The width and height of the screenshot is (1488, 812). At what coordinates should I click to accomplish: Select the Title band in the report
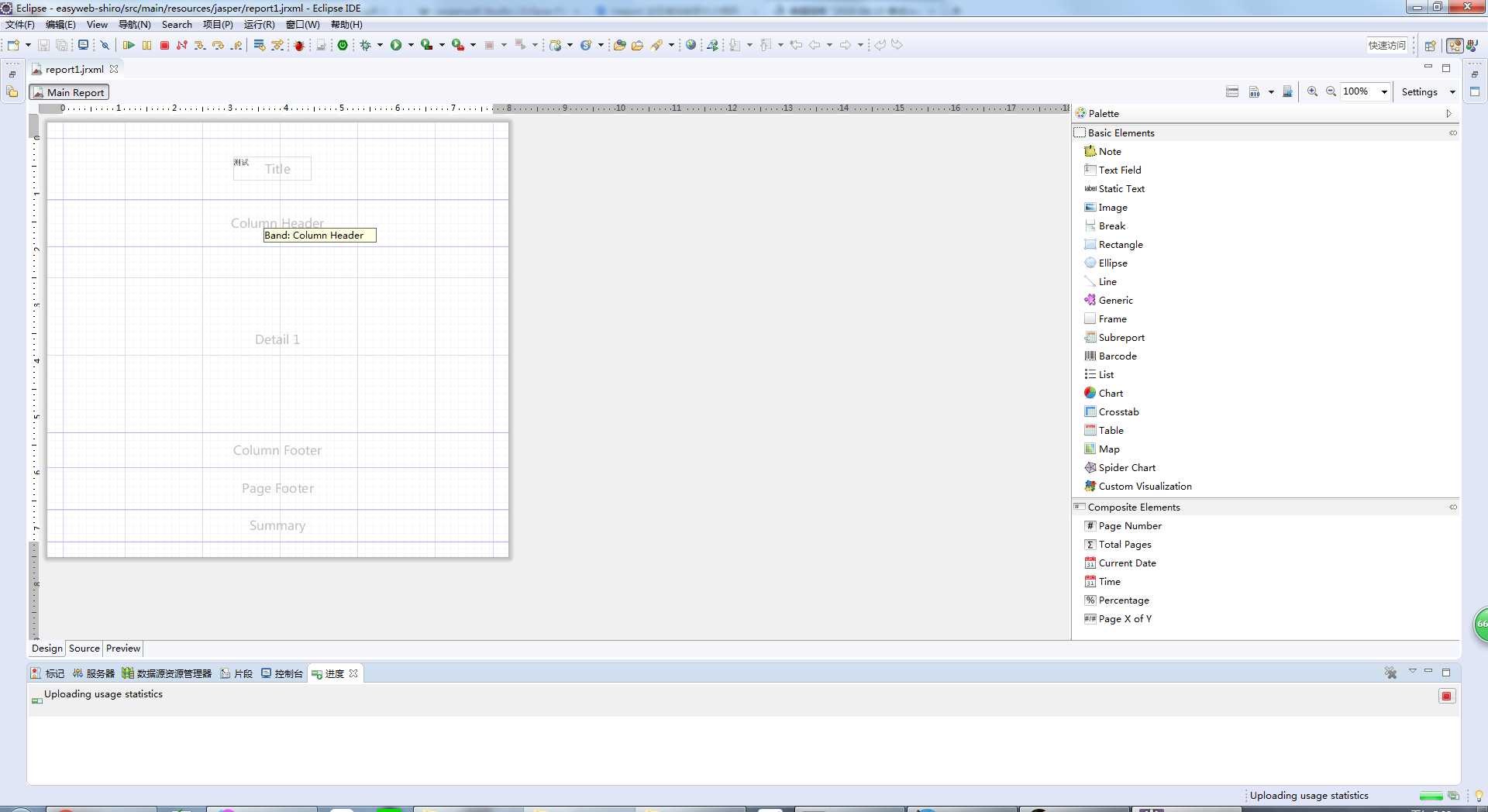point(277,169)
